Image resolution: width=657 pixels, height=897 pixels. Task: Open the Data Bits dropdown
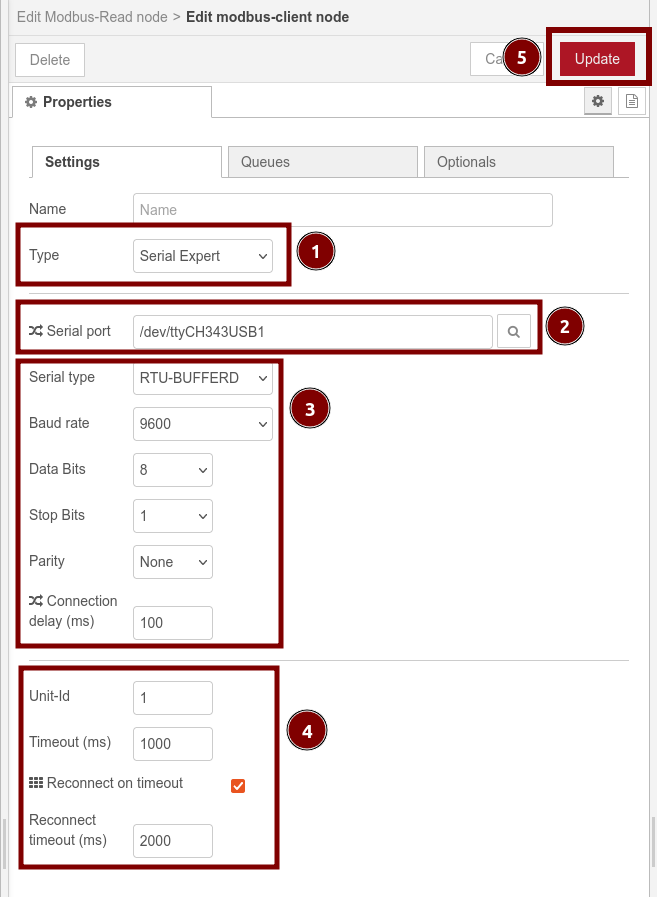[173, 470]
